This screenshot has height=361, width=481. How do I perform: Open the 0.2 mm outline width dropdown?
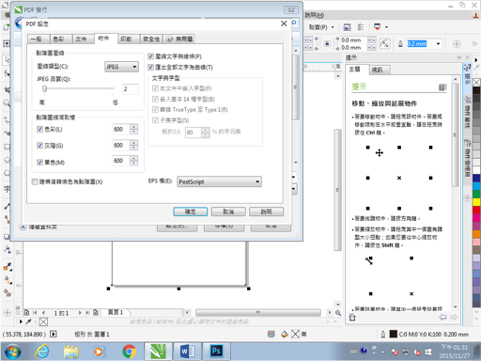[x=438, y=44]
